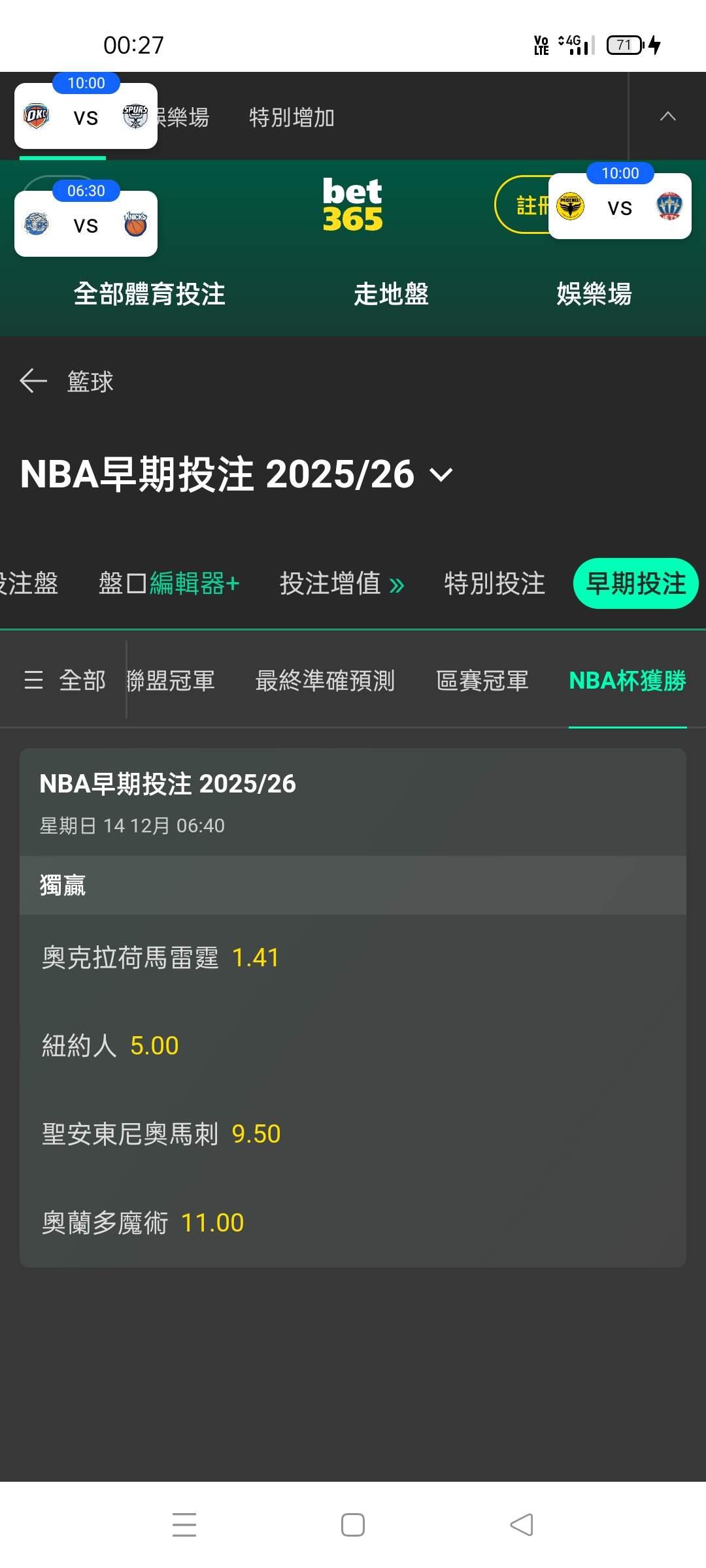
Task: Open the OKC vs Spurs match card
Action: [x=86, y=116]
